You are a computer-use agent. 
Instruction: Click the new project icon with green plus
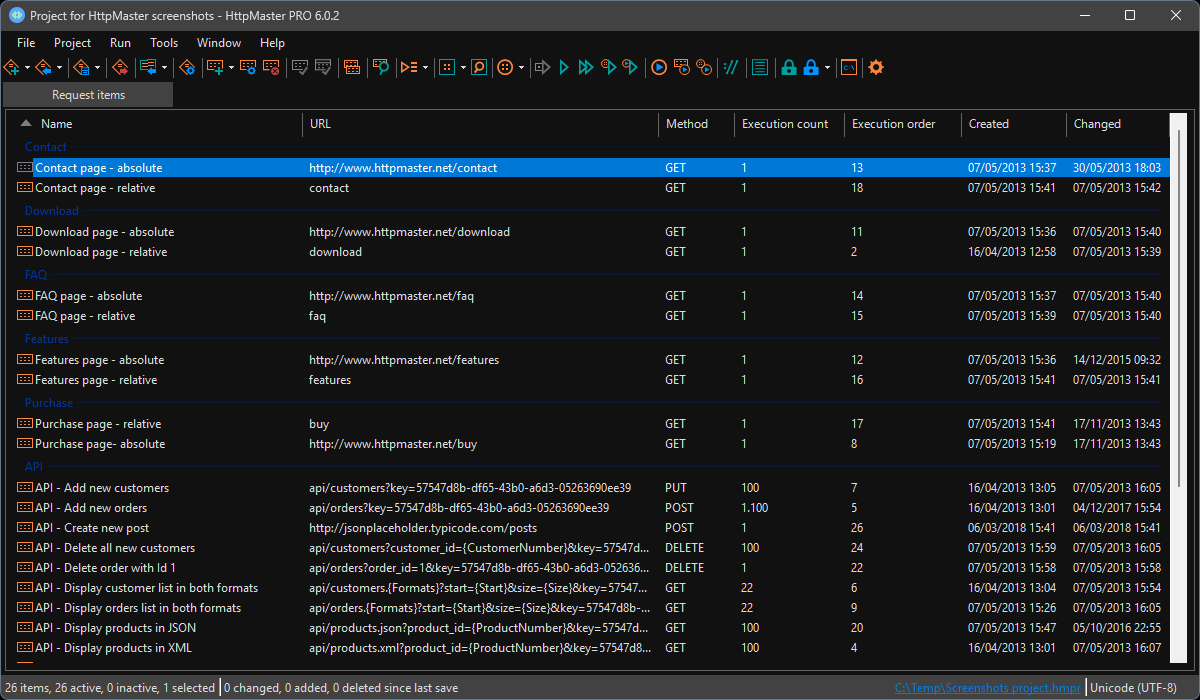click(12, 67)
